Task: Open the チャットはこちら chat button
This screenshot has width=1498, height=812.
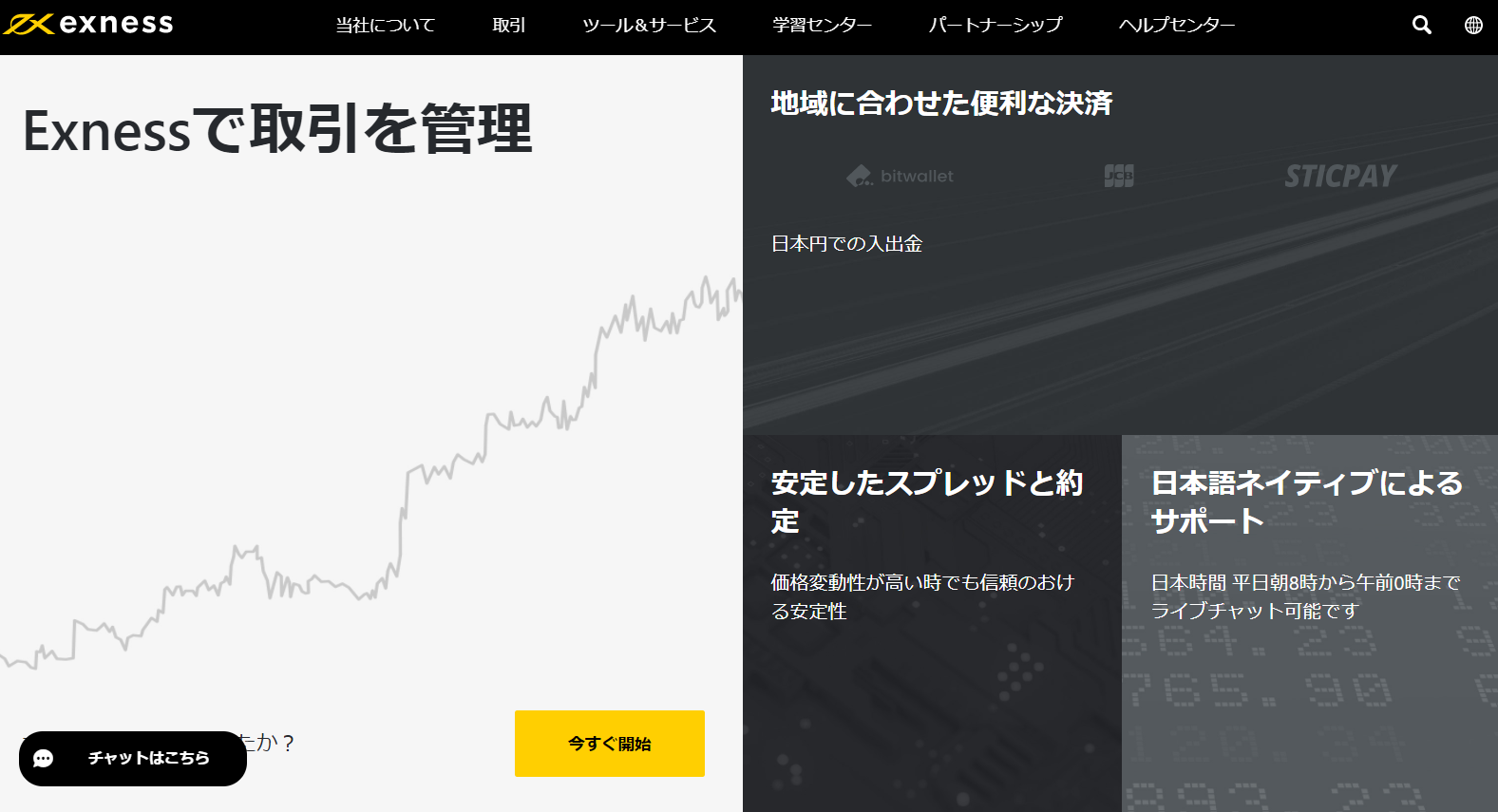Action: coord(133,758)
